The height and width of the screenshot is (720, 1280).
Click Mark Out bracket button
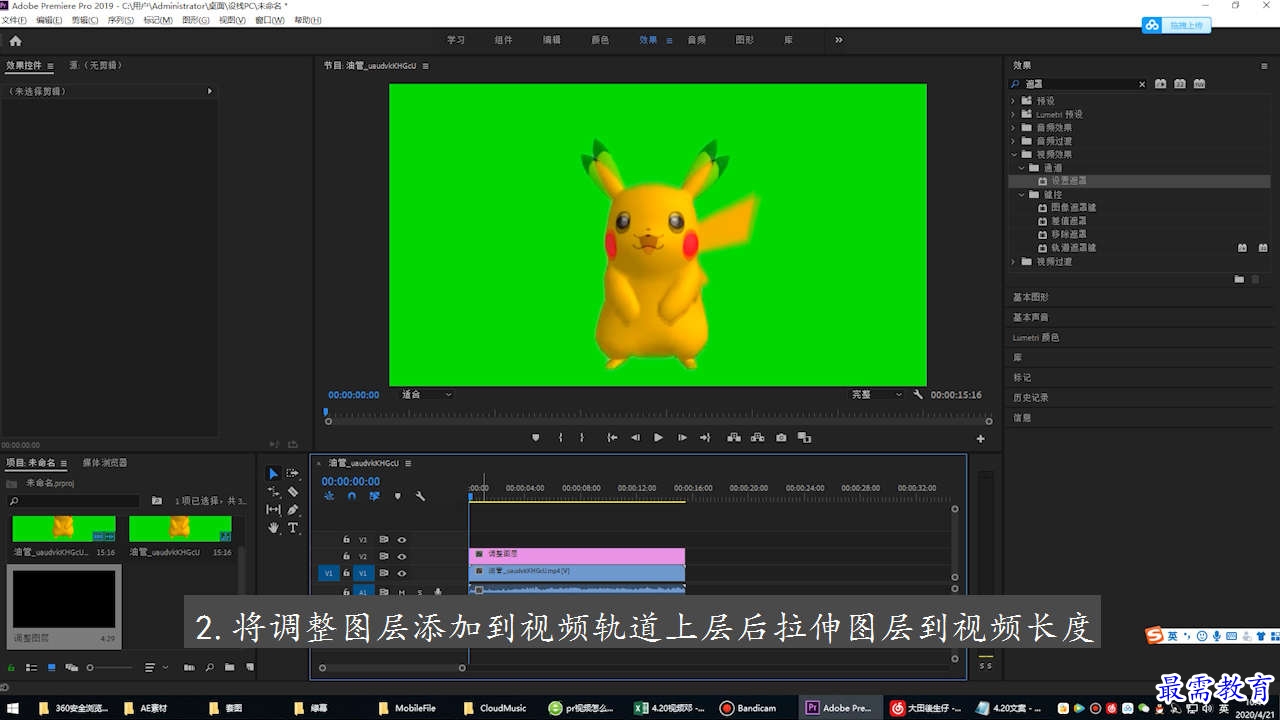click(582, 437)
